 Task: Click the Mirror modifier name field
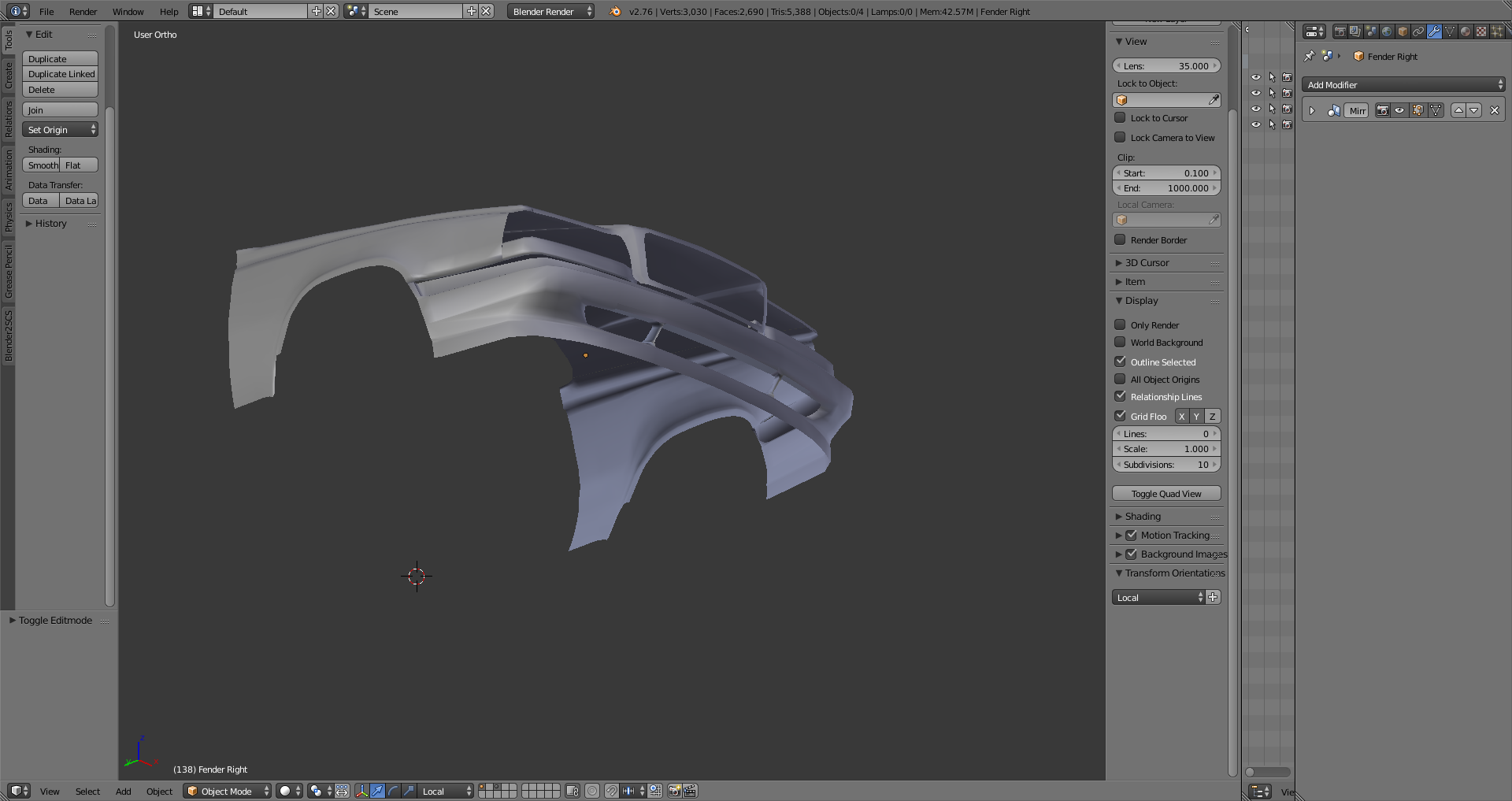coord(1356,111)
